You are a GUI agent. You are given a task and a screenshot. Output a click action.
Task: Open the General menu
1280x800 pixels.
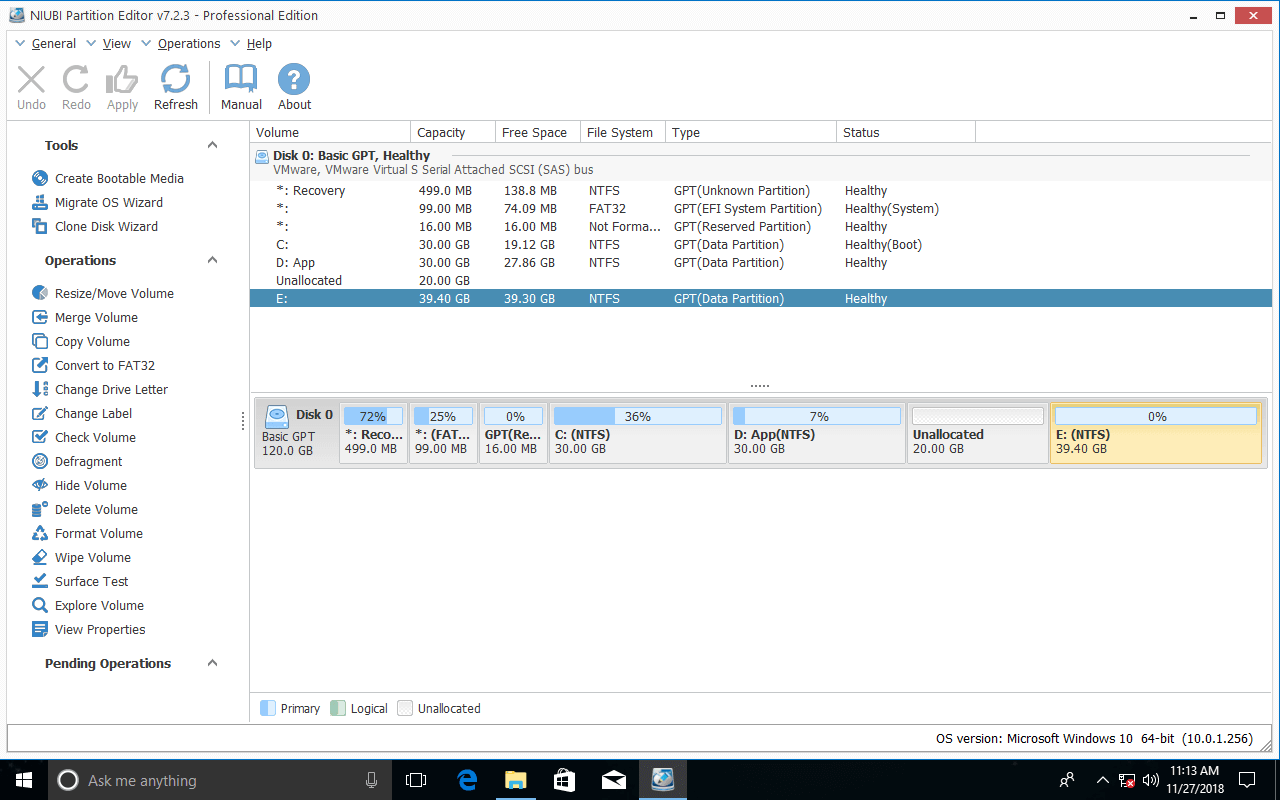(x=53, y=43)
